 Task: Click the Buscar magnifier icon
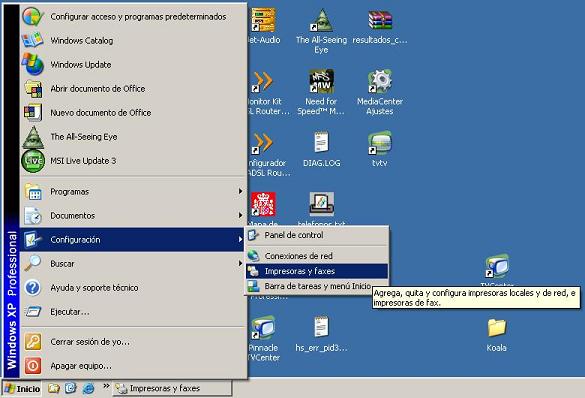point(33,263)
